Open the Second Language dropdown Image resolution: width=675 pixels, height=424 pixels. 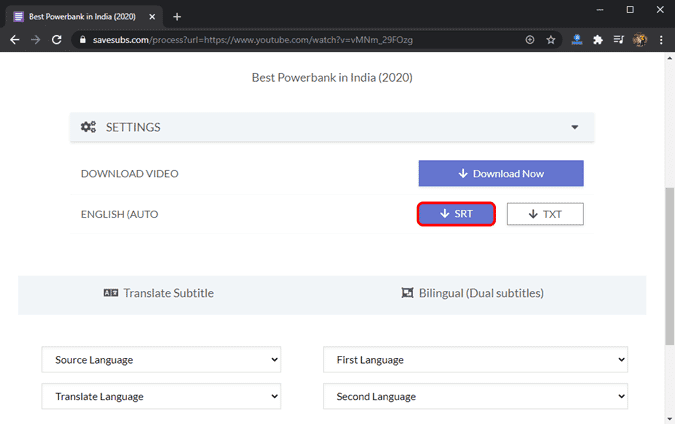[x=475, y=396]
